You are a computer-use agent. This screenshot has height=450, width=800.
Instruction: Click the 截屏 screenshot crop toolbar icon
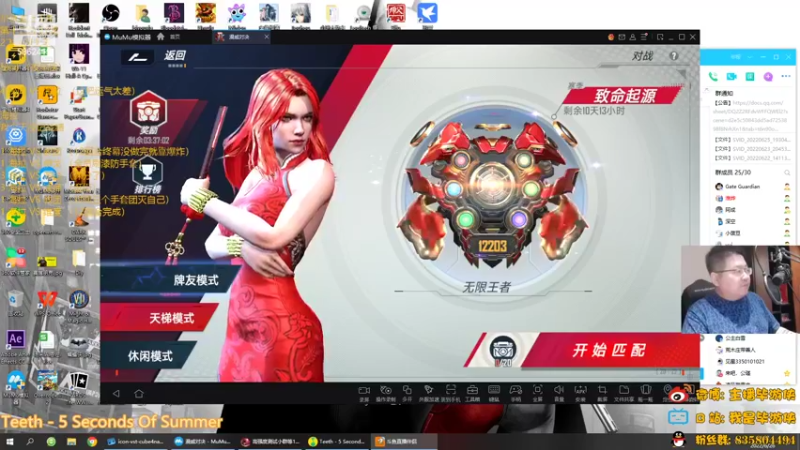pos(602,393)
